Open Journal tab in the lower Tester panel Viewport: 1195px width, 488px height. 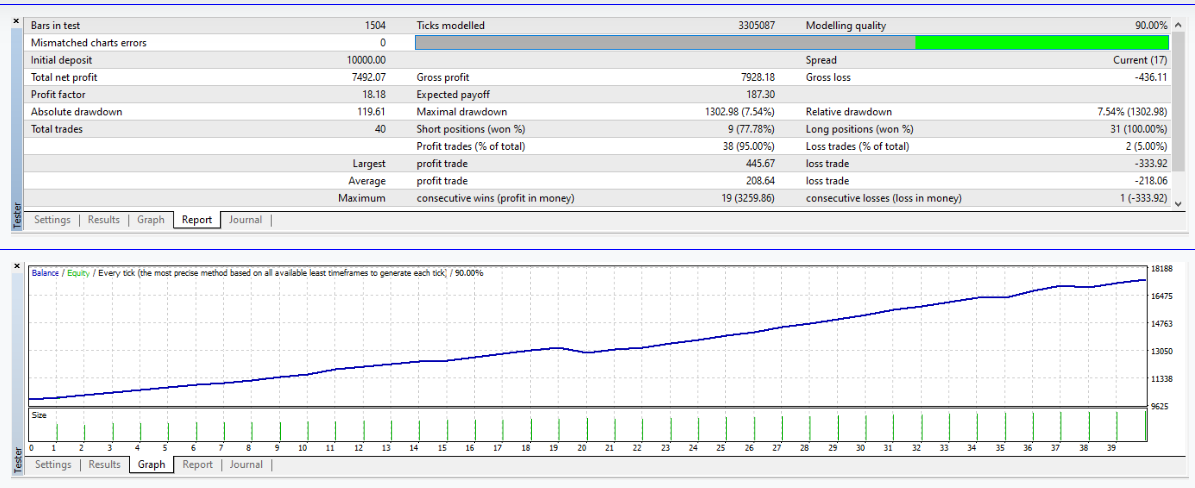point(246,465)
